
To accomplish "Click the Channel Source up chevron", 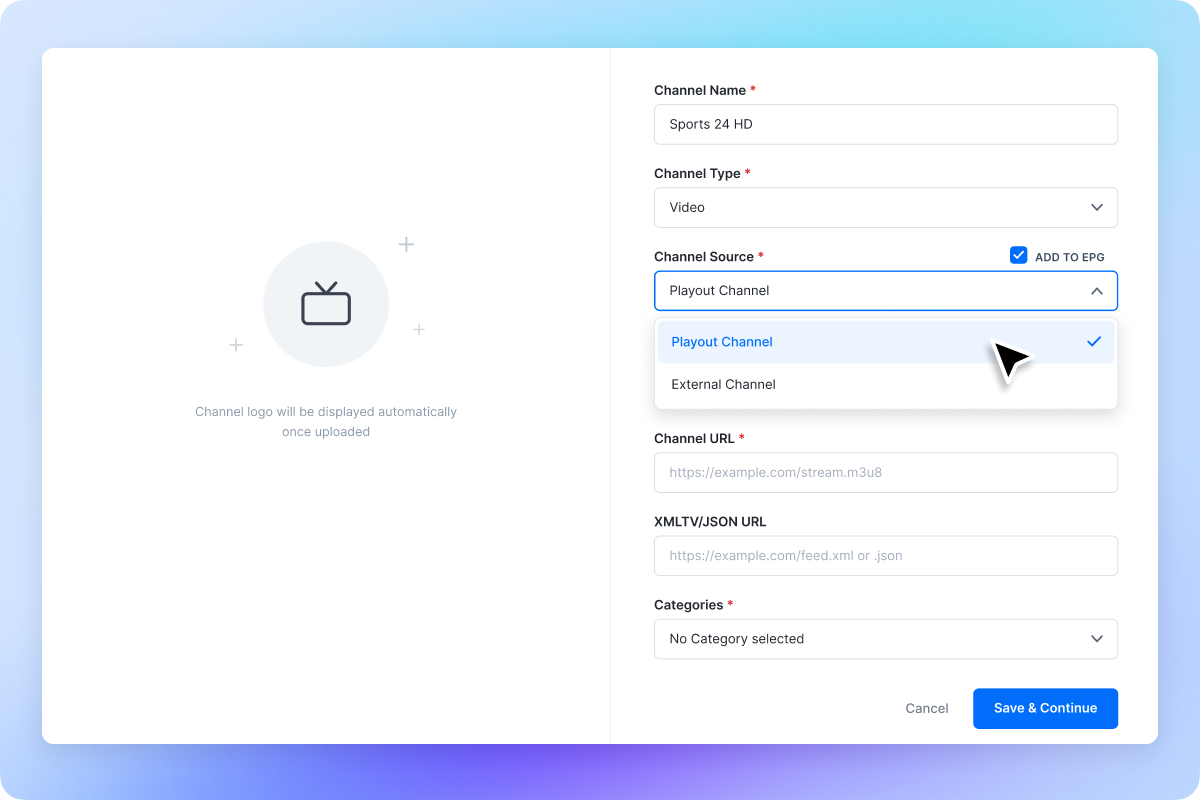I will tap(1097, 291).
